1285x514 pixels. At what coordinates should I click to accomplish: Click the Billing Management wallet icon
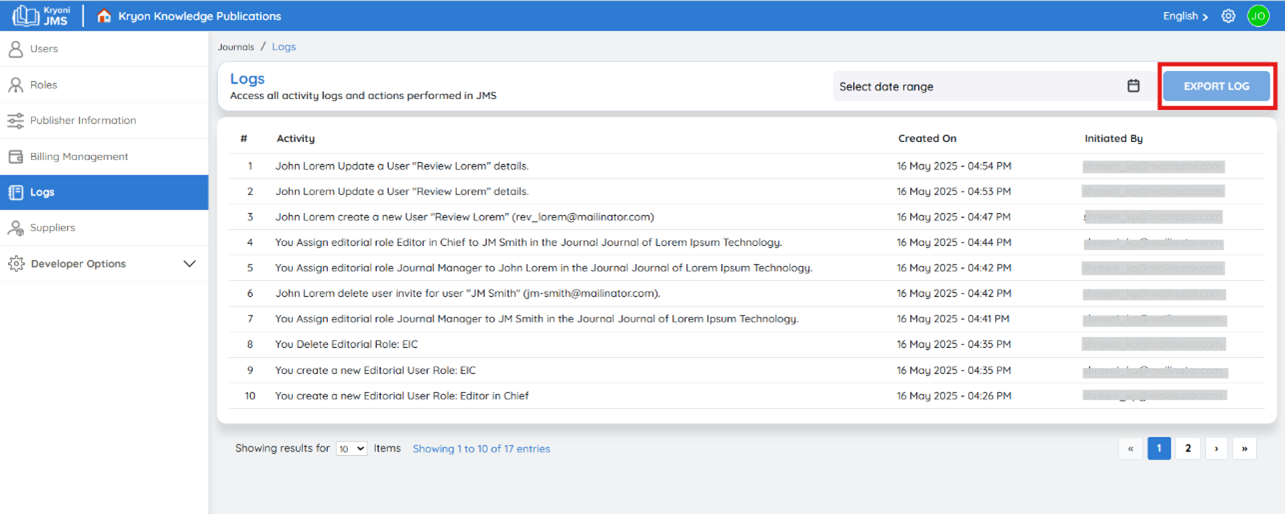tap(15, 156)
